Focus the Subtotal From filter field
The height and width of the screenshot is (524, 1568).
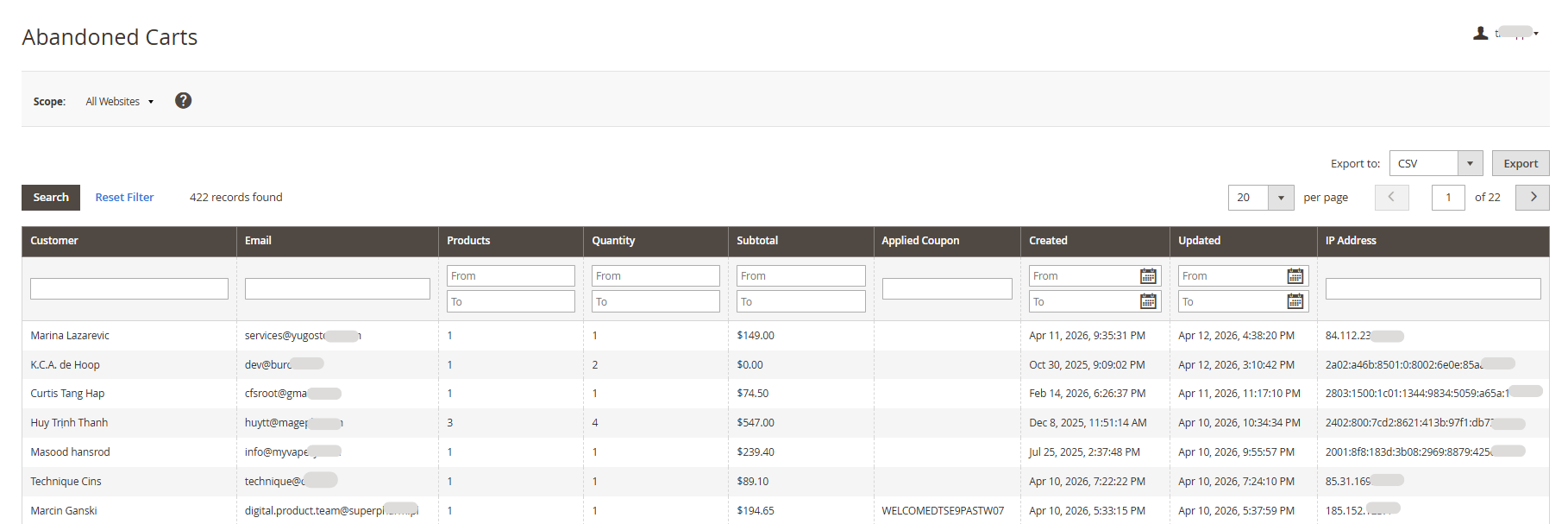coord(800,276)
